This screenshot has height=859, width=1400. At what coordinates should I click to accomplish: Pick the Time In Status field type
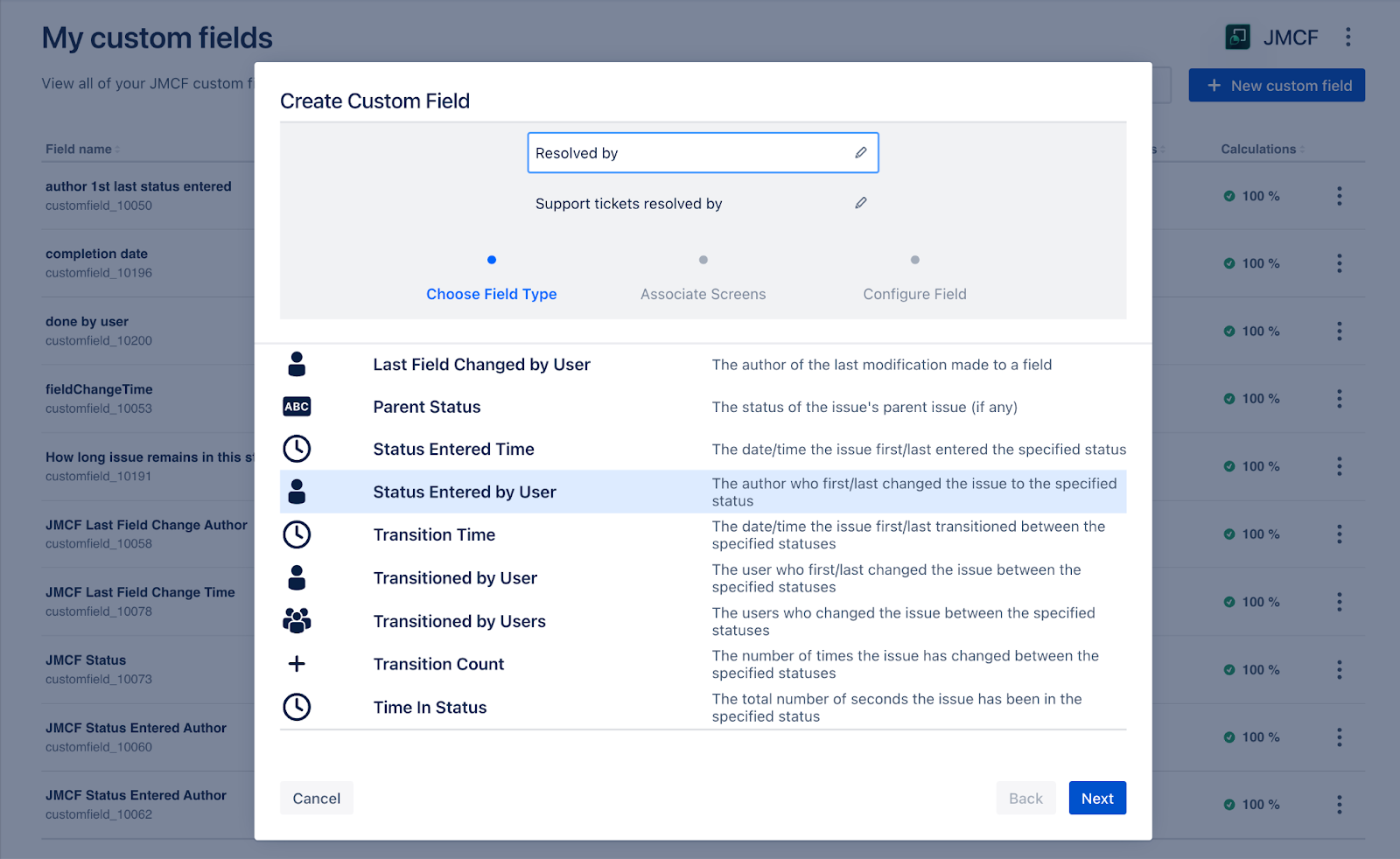point(703,707)
